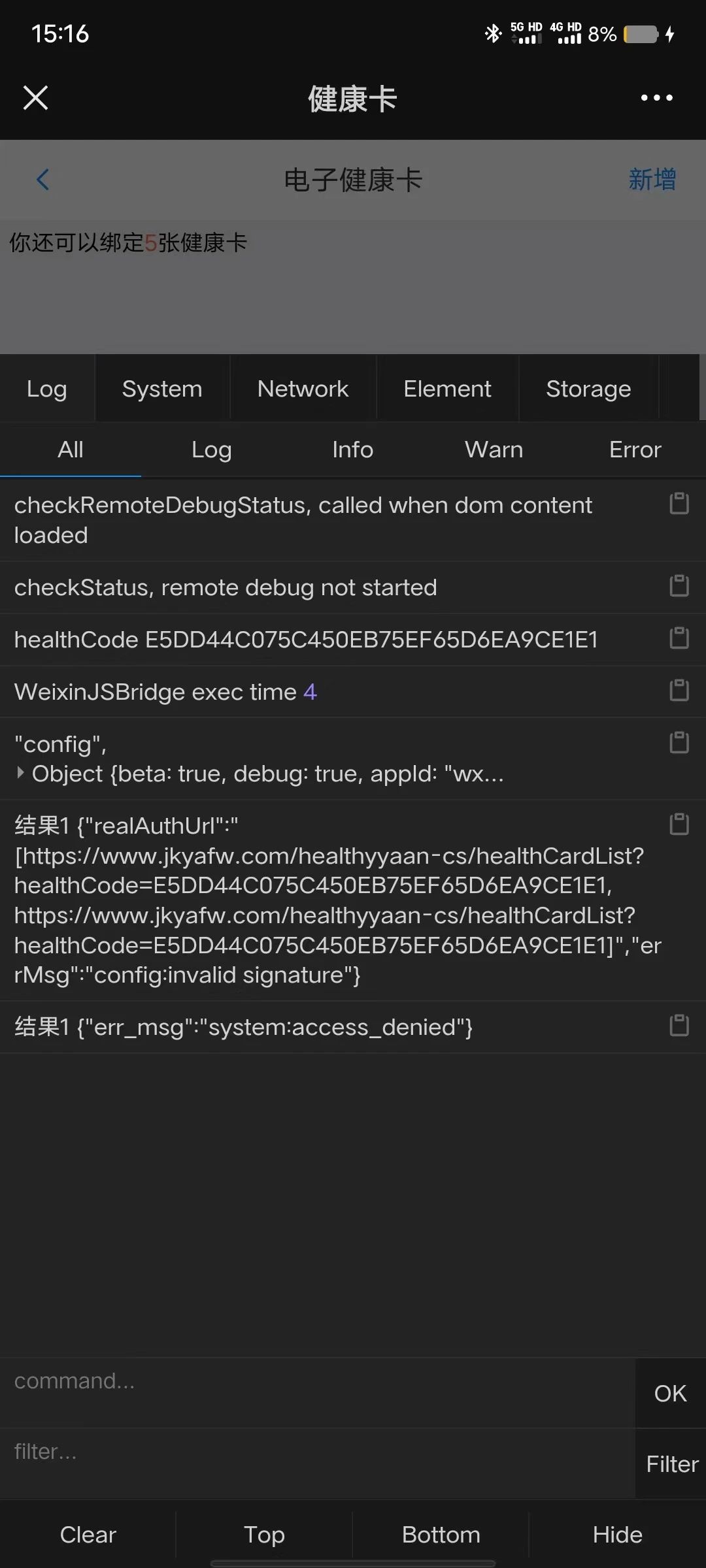Viewport: 706px width, 1568px height.
Task: Copy the checkRemoteDebugStatus log entry
Action: pyautogui.click(x=679, y=504)
